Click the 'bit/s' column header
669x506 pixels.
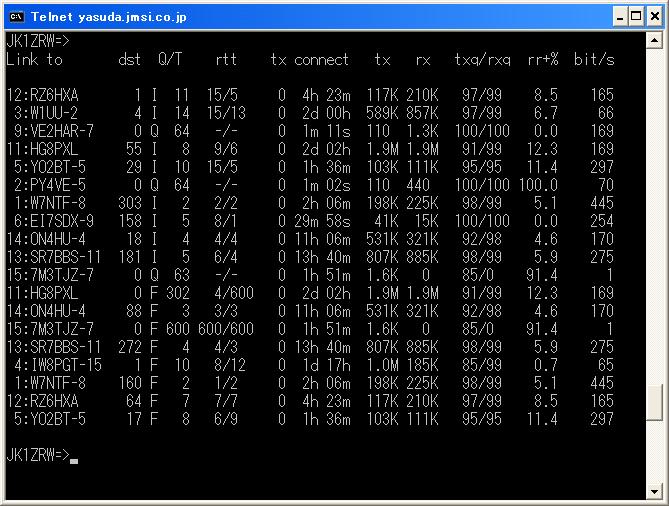pyautogui.click(x=594, y=59)
